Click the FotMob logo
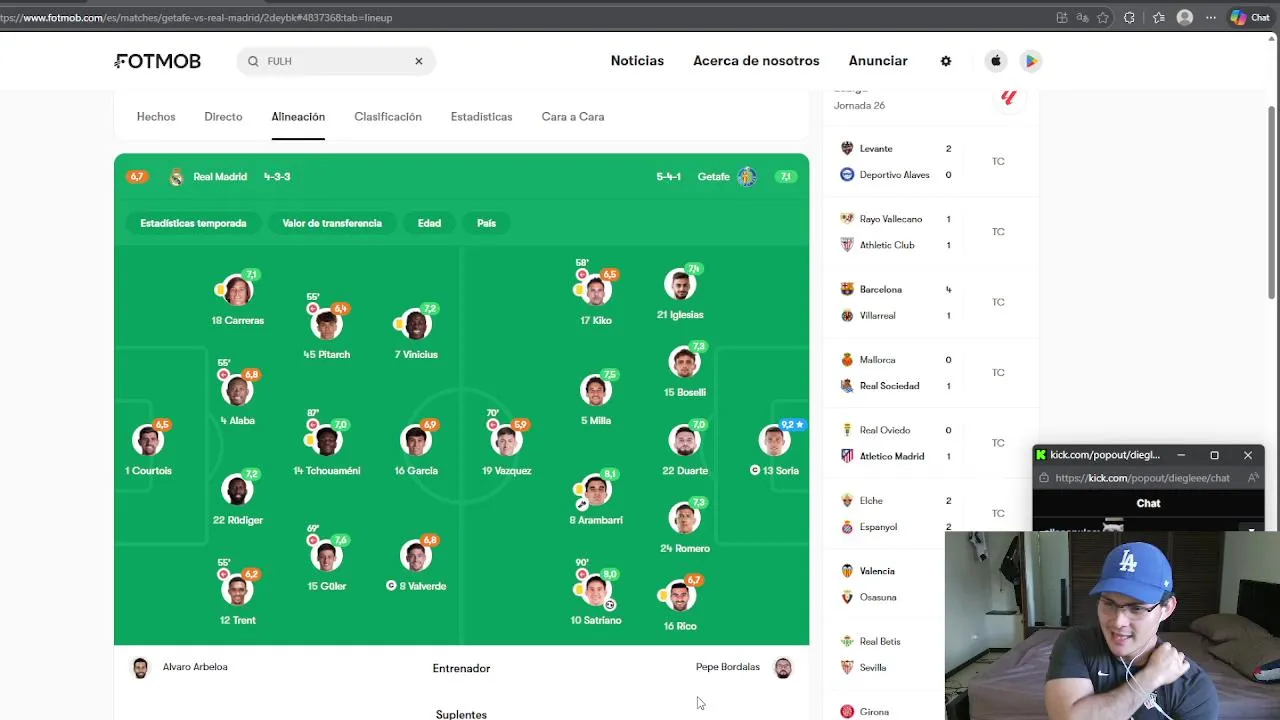Viewport: 1280px width, 720px height. [157, 61]
